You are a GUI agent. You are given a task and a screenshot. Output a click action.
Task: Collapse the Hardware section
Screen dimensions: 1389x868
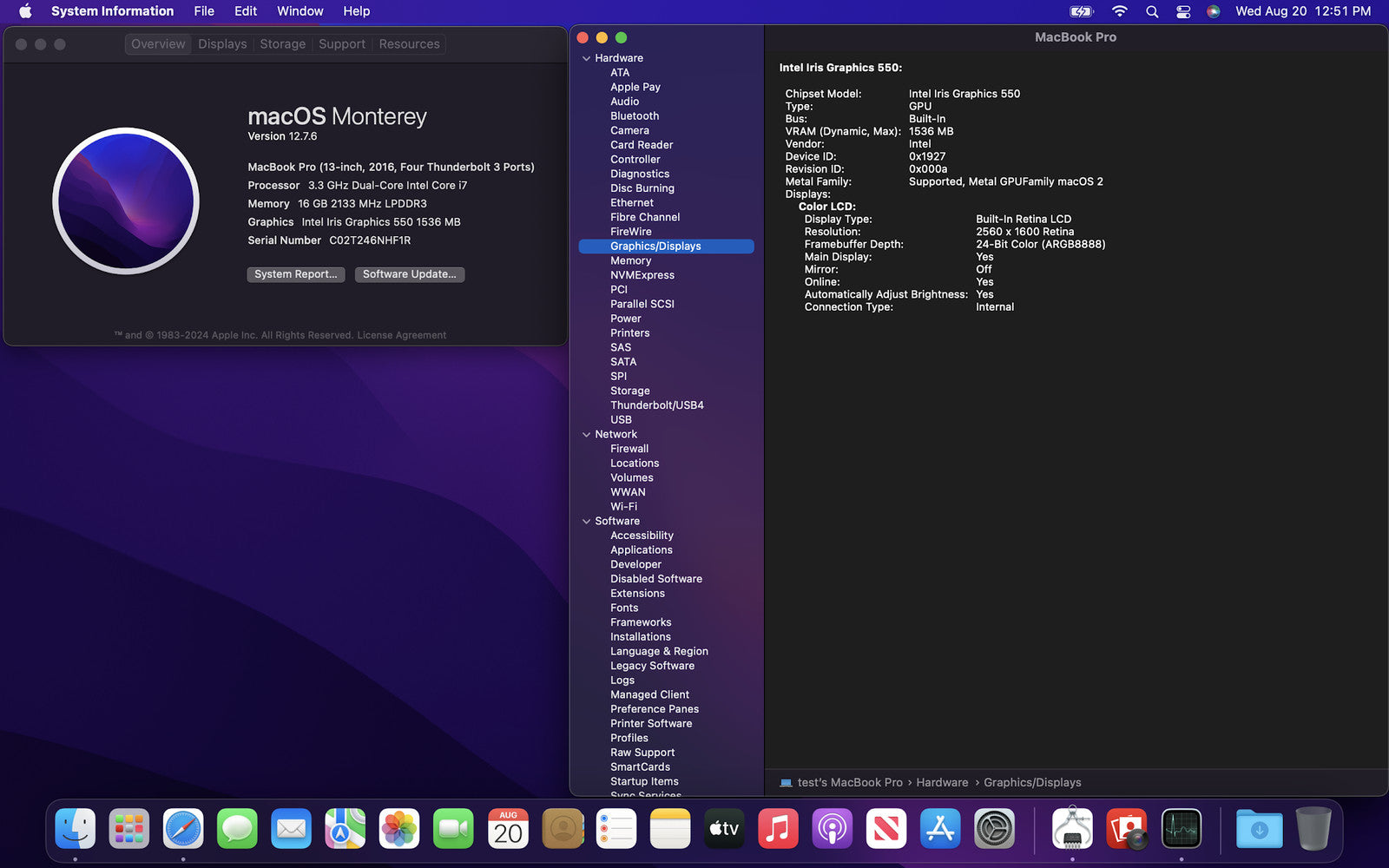click(586, 58)
